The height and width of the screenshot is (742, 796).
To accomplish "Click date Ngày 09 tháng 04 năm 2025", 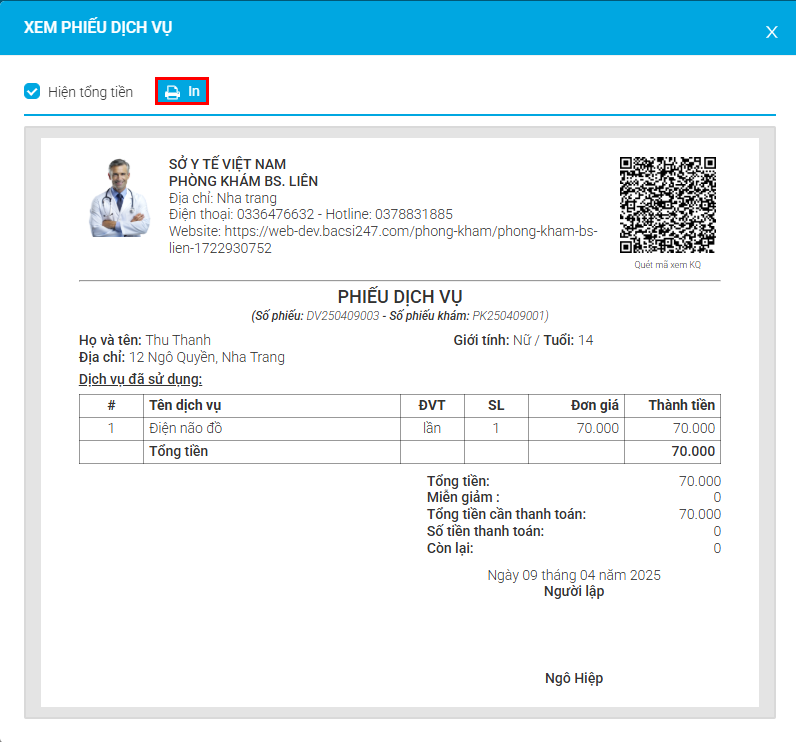I will 574,575.
